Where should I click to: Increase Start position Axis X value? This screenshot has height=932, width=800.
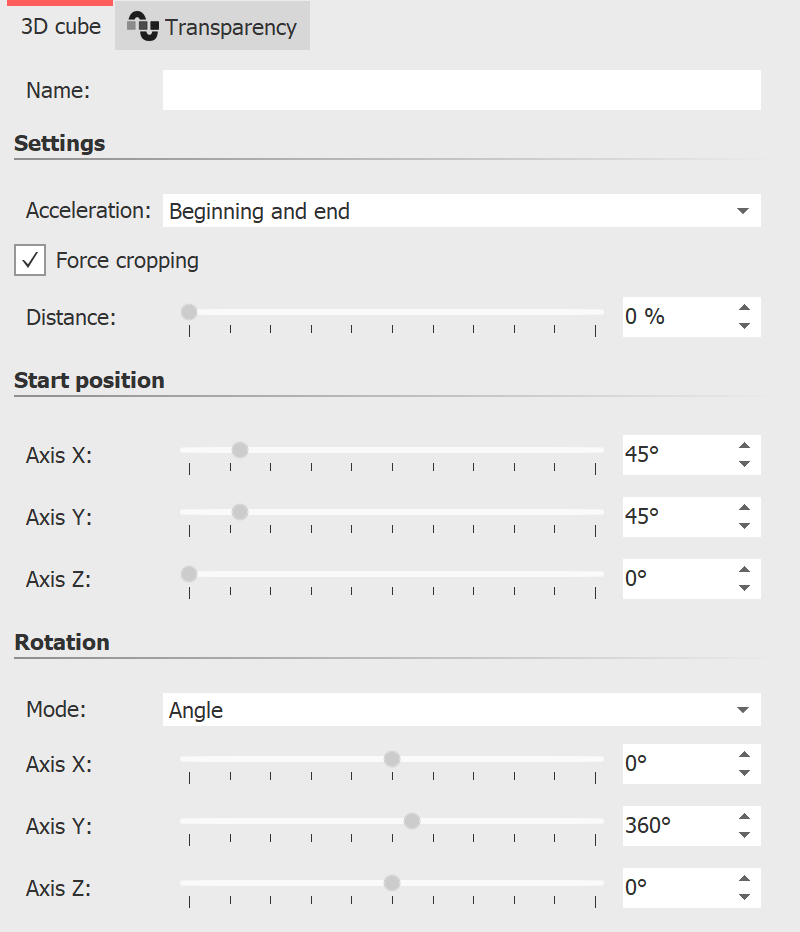743,446
